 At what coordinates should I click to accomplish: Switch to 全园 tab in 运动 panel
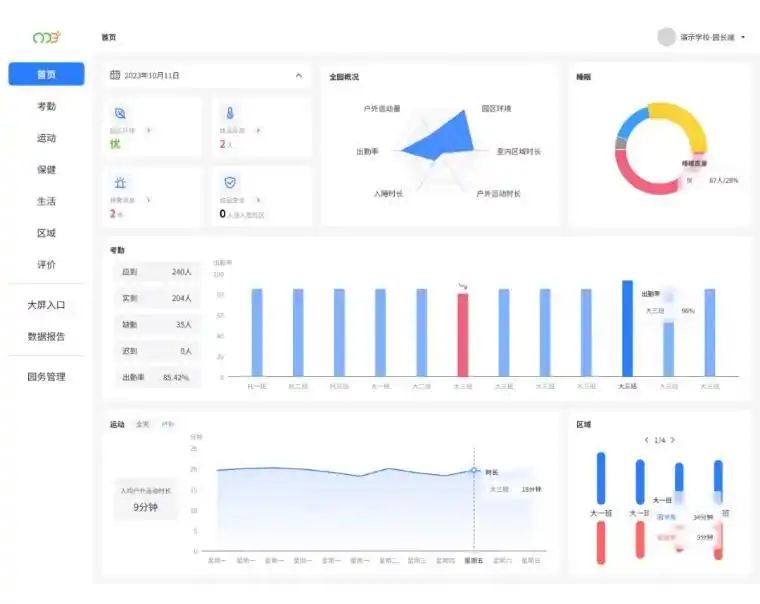(143, 425)
